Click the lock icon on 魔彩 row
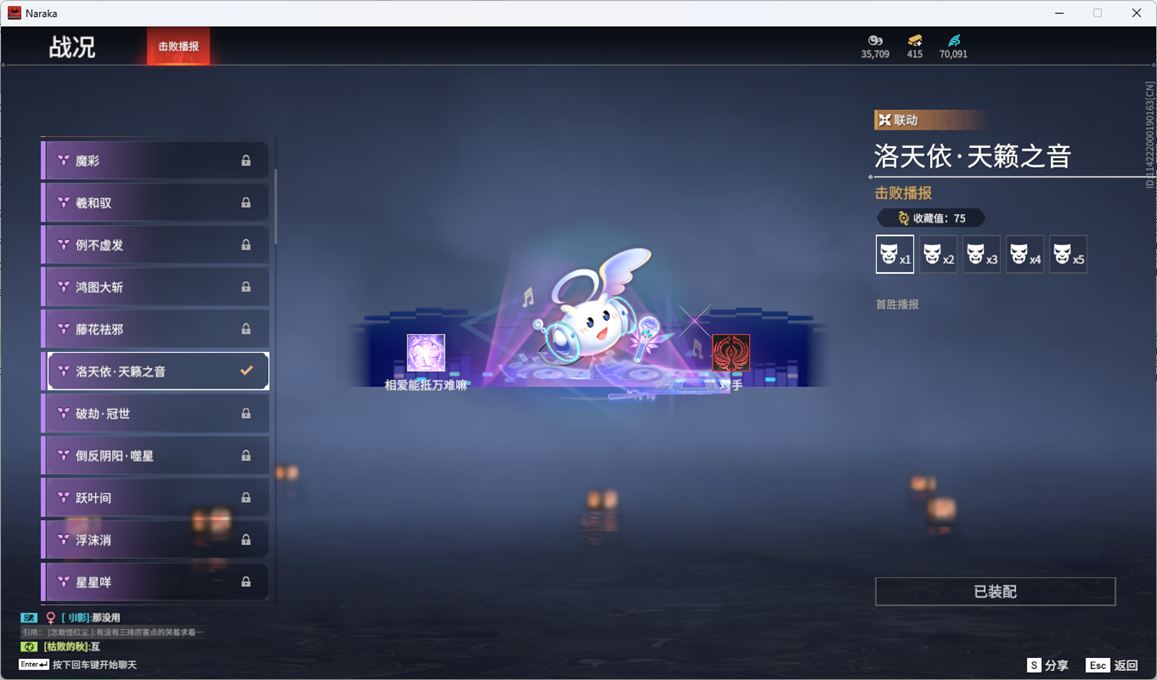This screenshot has height=680, width=1157. (x=246, y=160)
